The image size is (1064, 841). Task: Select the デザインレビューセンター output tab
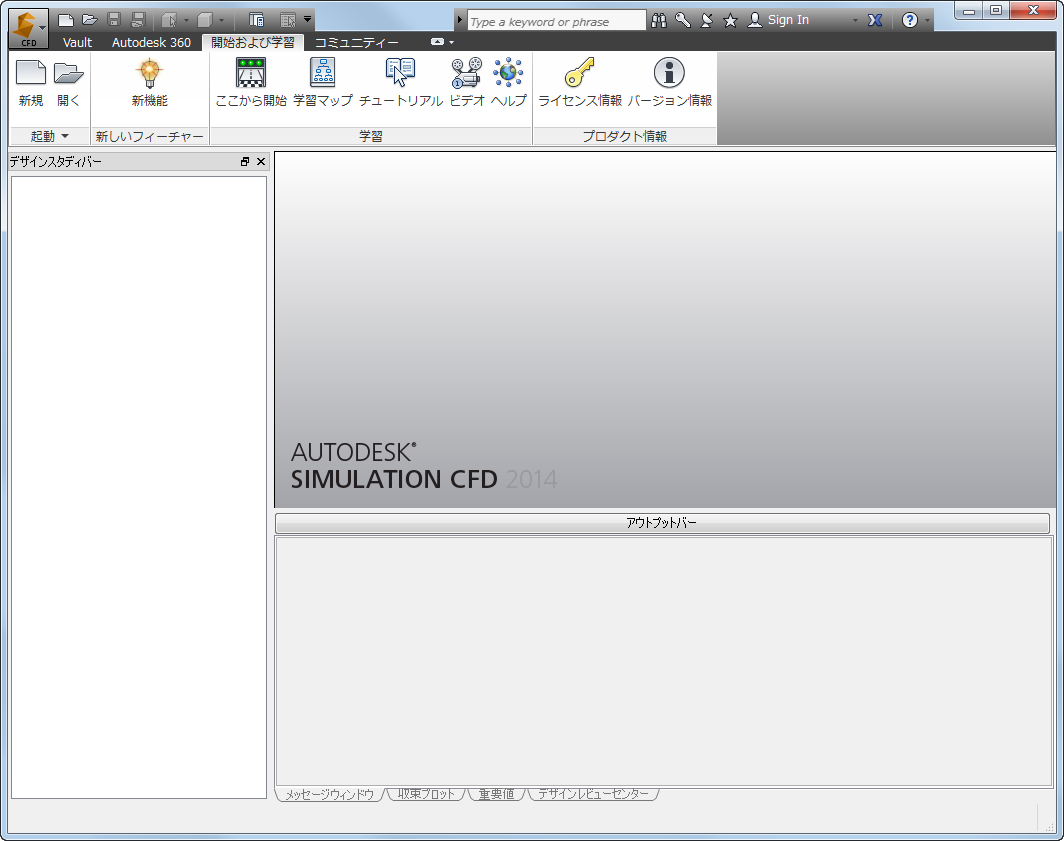(x=593, y=794)
